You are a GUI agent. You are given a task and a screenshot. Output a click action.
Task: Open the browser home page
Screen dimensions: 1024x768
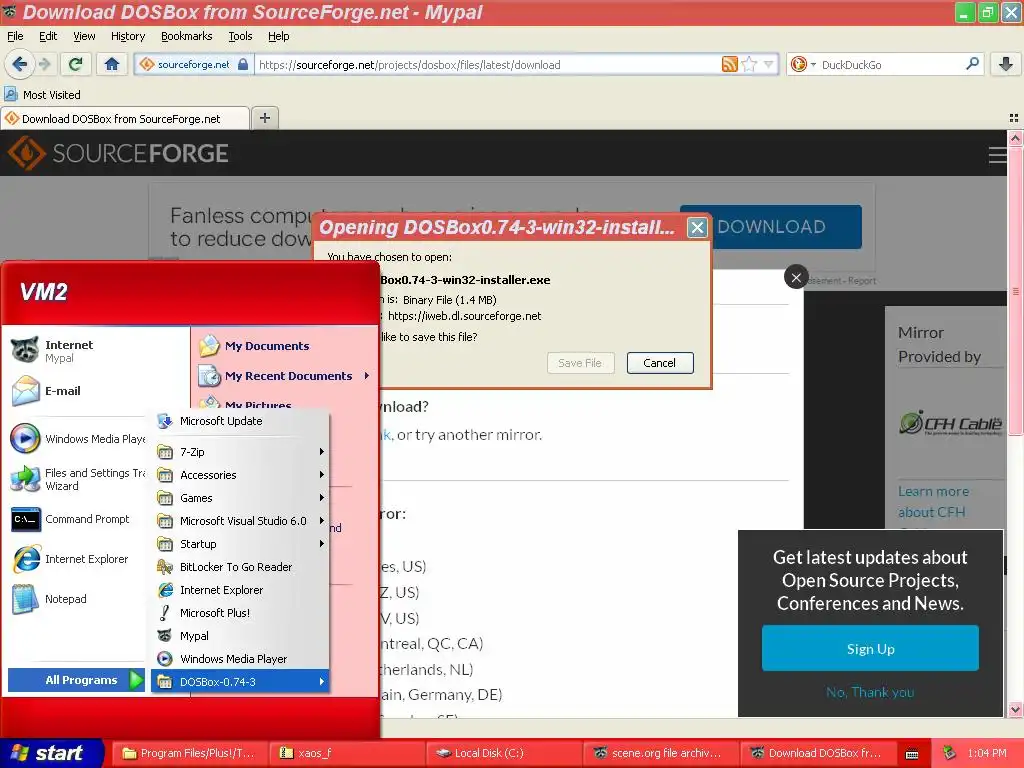[x=112, y=64]
